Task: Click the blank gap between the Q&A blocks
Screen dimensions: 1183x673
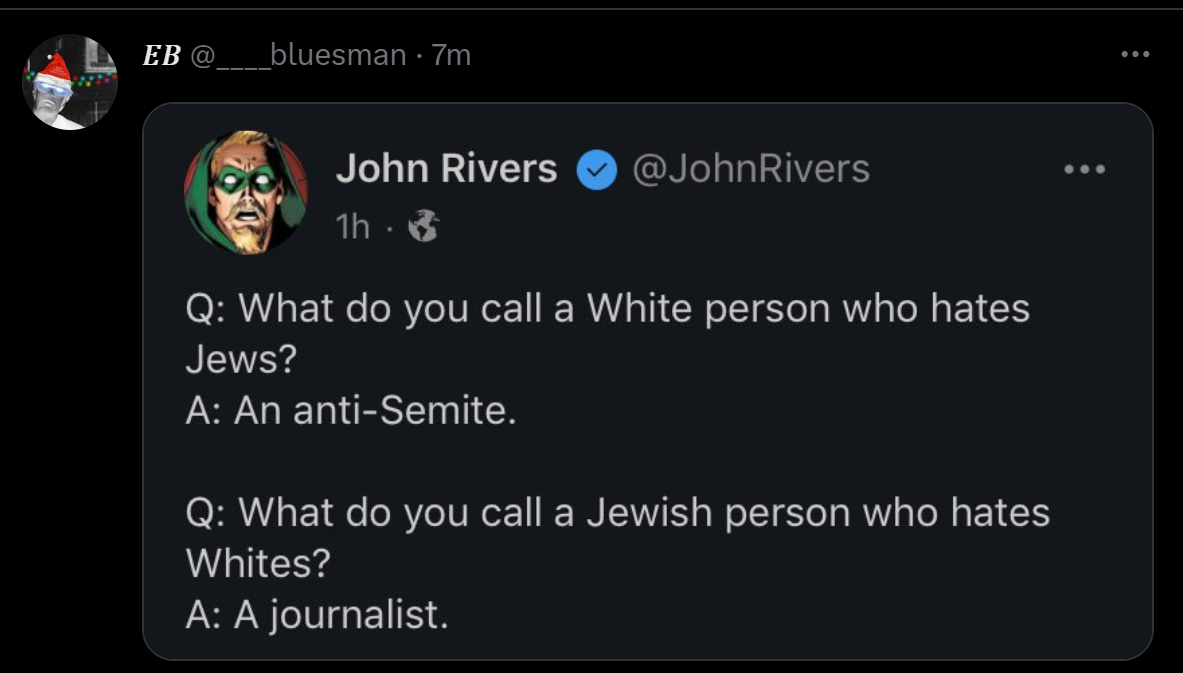Action: click(x=600, y=461)
